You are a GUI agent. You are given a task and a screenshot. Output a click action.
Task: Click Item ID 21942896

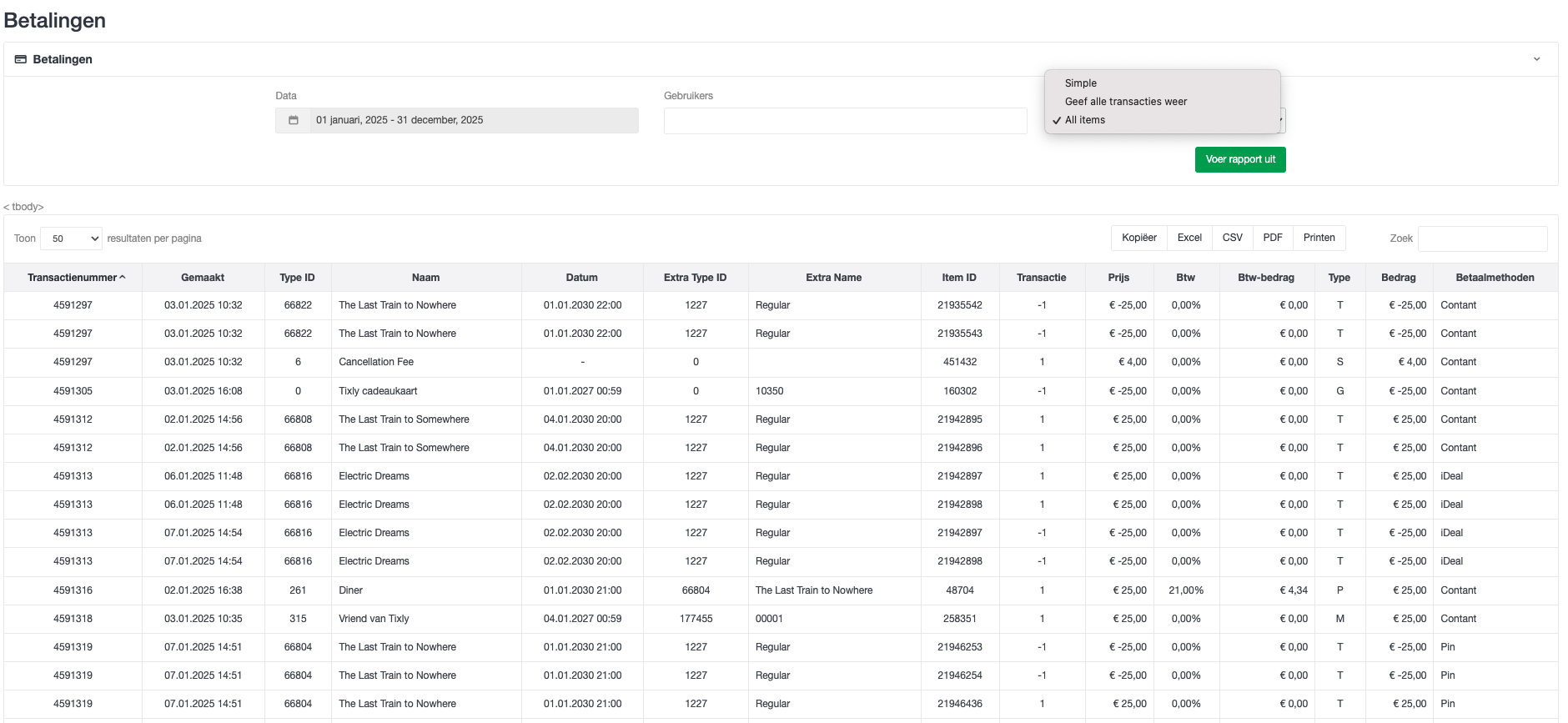pyautogui.click(x=960, y=448)
